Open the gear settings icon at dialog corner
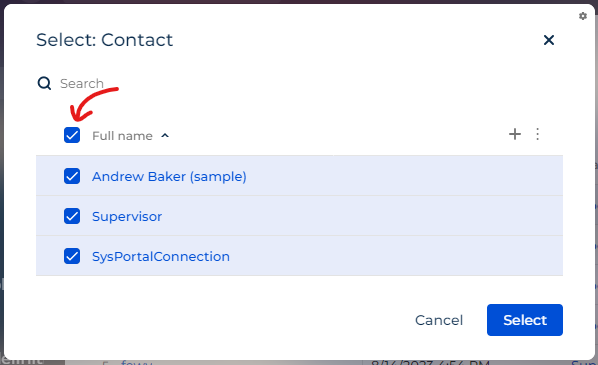Viewport: 598px width, 365px height. point(582,16)
